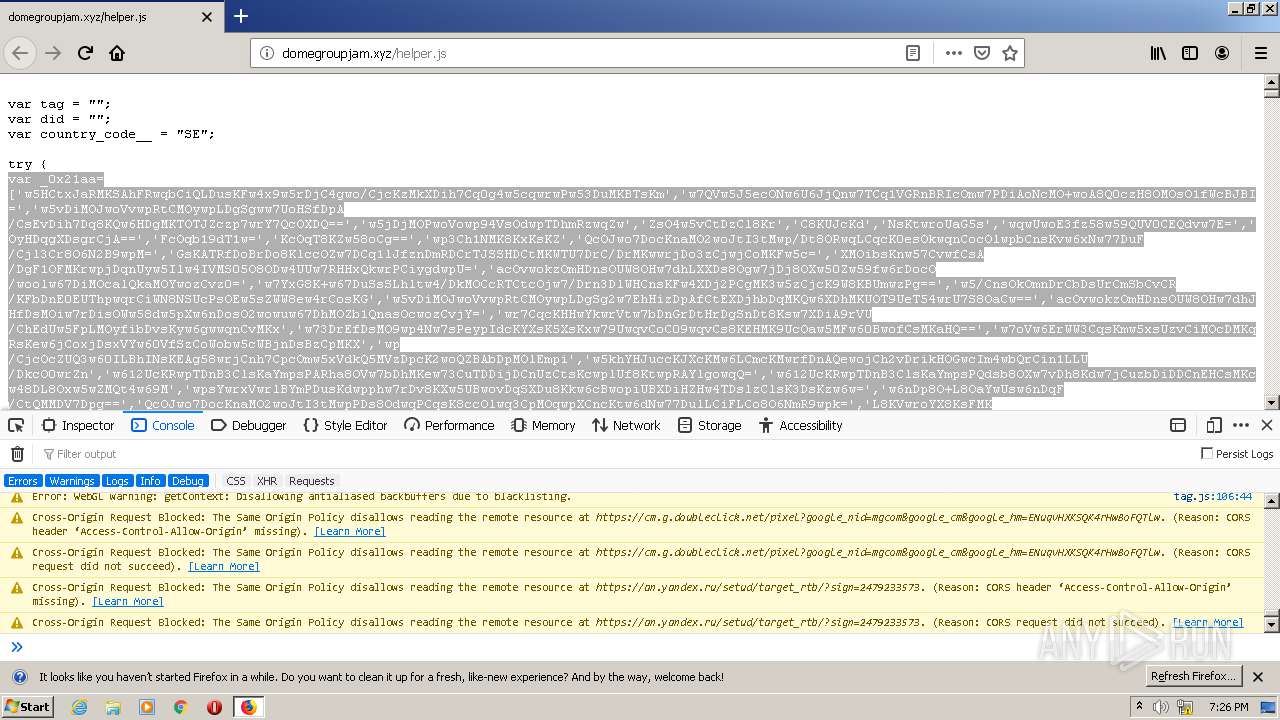
Task: Go back to previous page
Action: coord(21,53)
